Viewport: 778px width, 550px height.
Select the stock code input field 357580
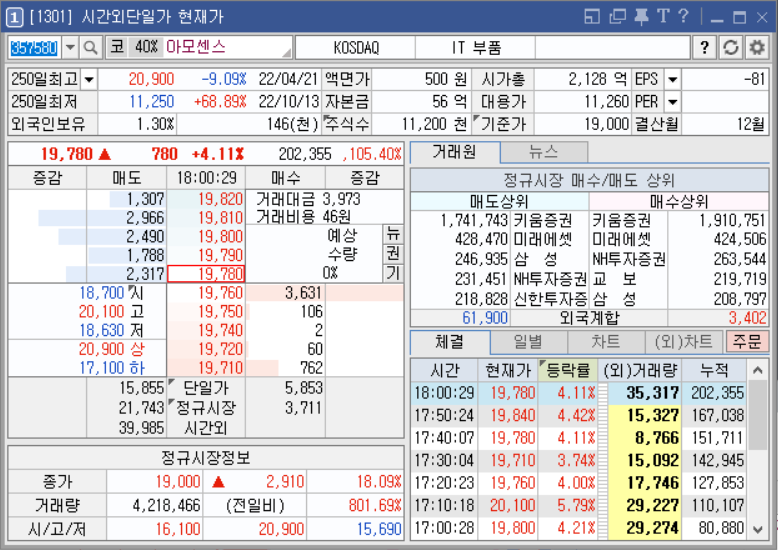(x=35, y=48)
